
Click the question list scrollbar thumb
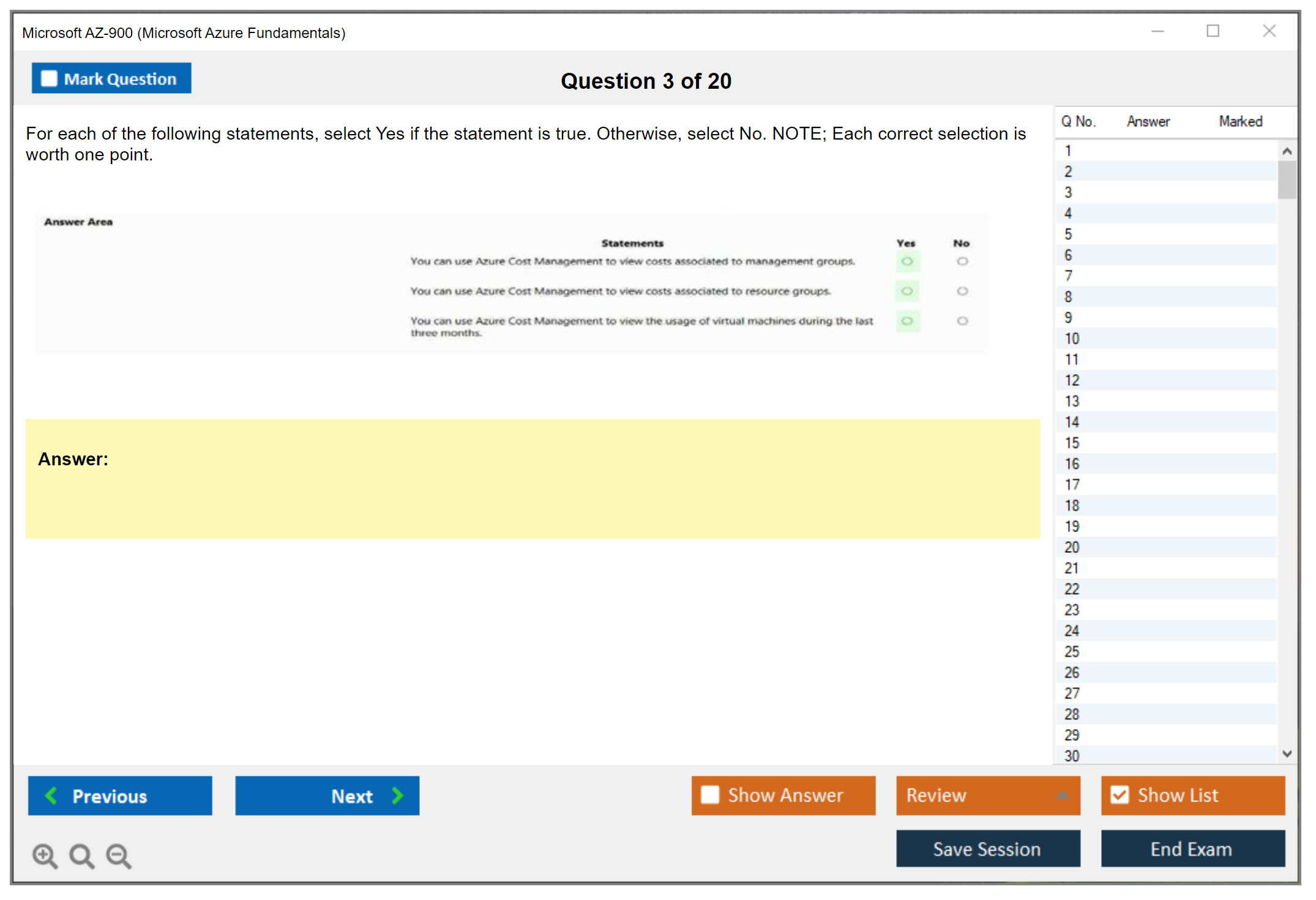click(1287, 180)
